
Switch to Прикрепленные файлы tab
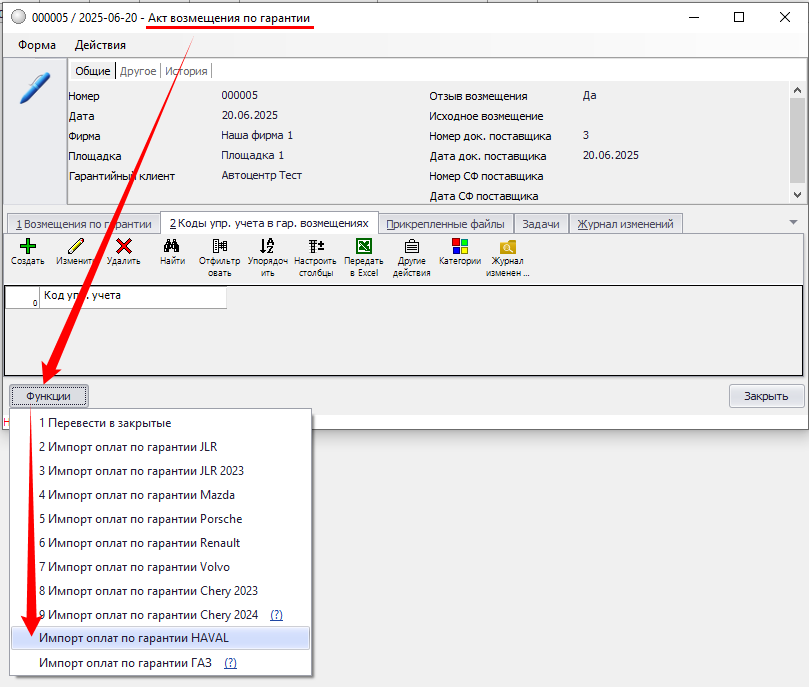tap(446, 224)
